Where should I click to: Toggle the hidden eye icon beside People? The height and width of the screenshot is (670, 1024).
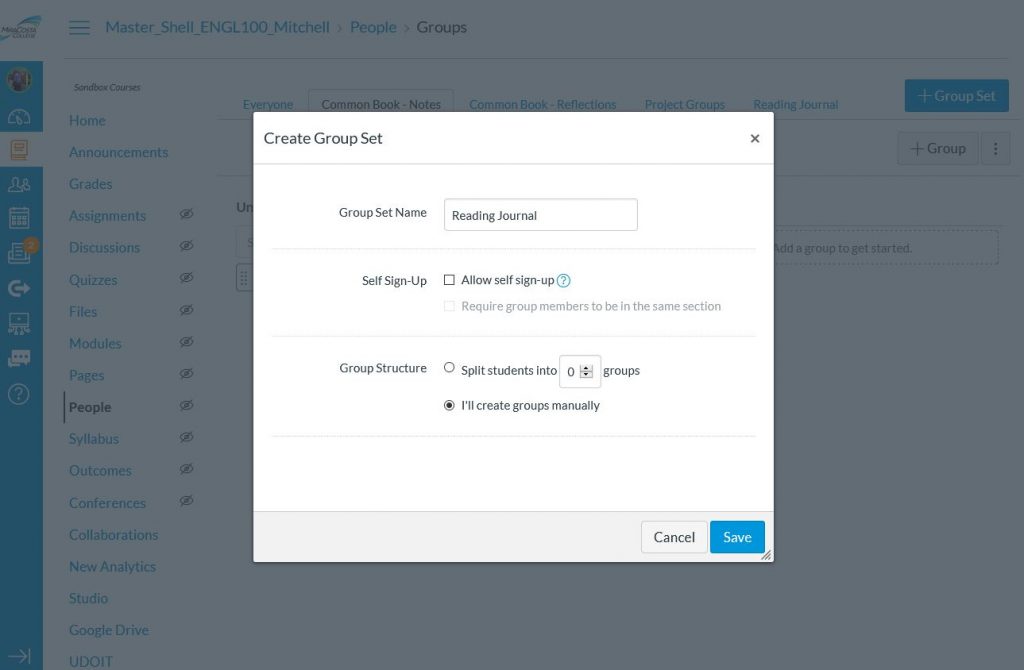click(187, 406)
